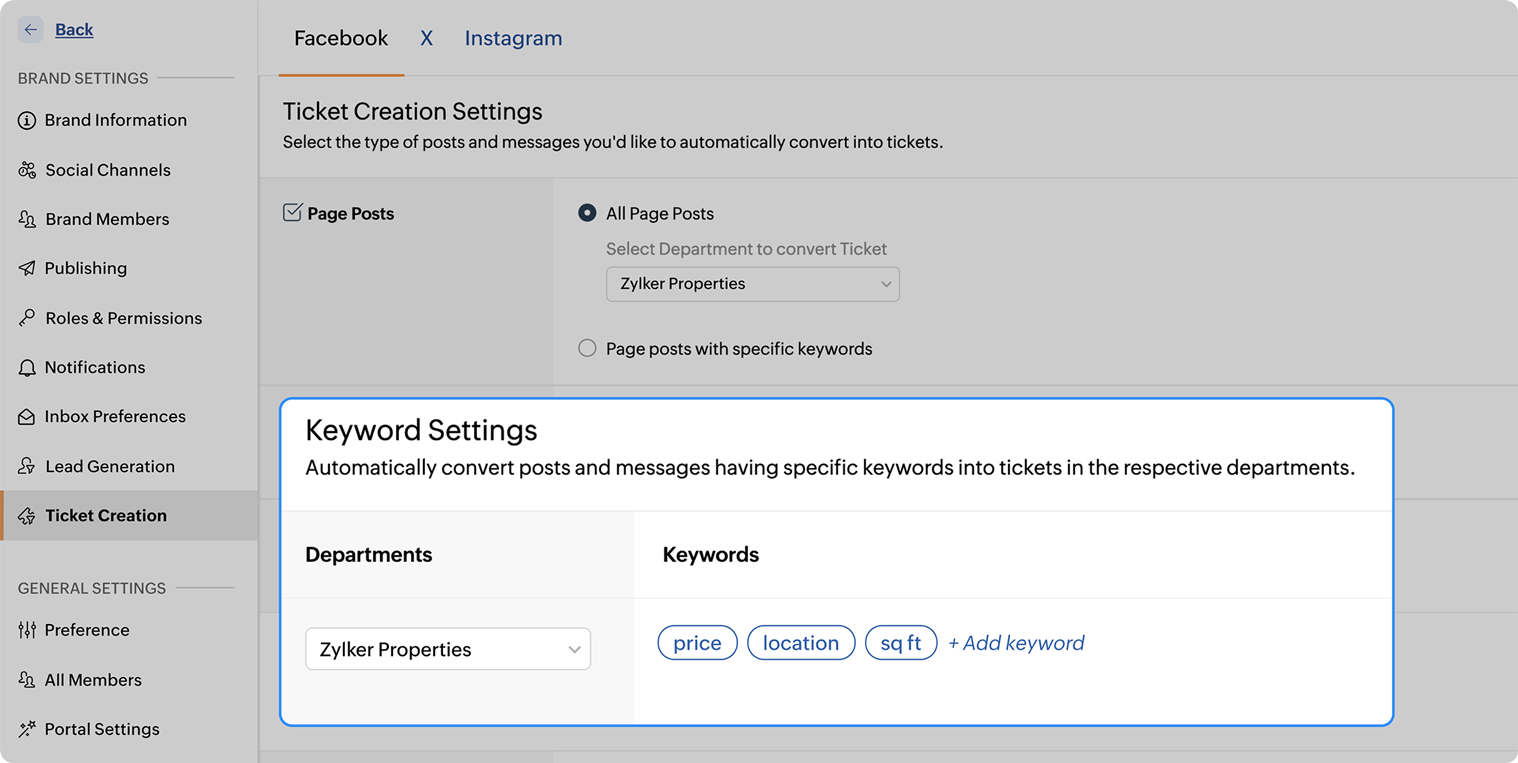Expand the Zylker Properties dropdown in Keyword Settings
1518x763 pixels.
pyautogui.click(x=447, y=649)
